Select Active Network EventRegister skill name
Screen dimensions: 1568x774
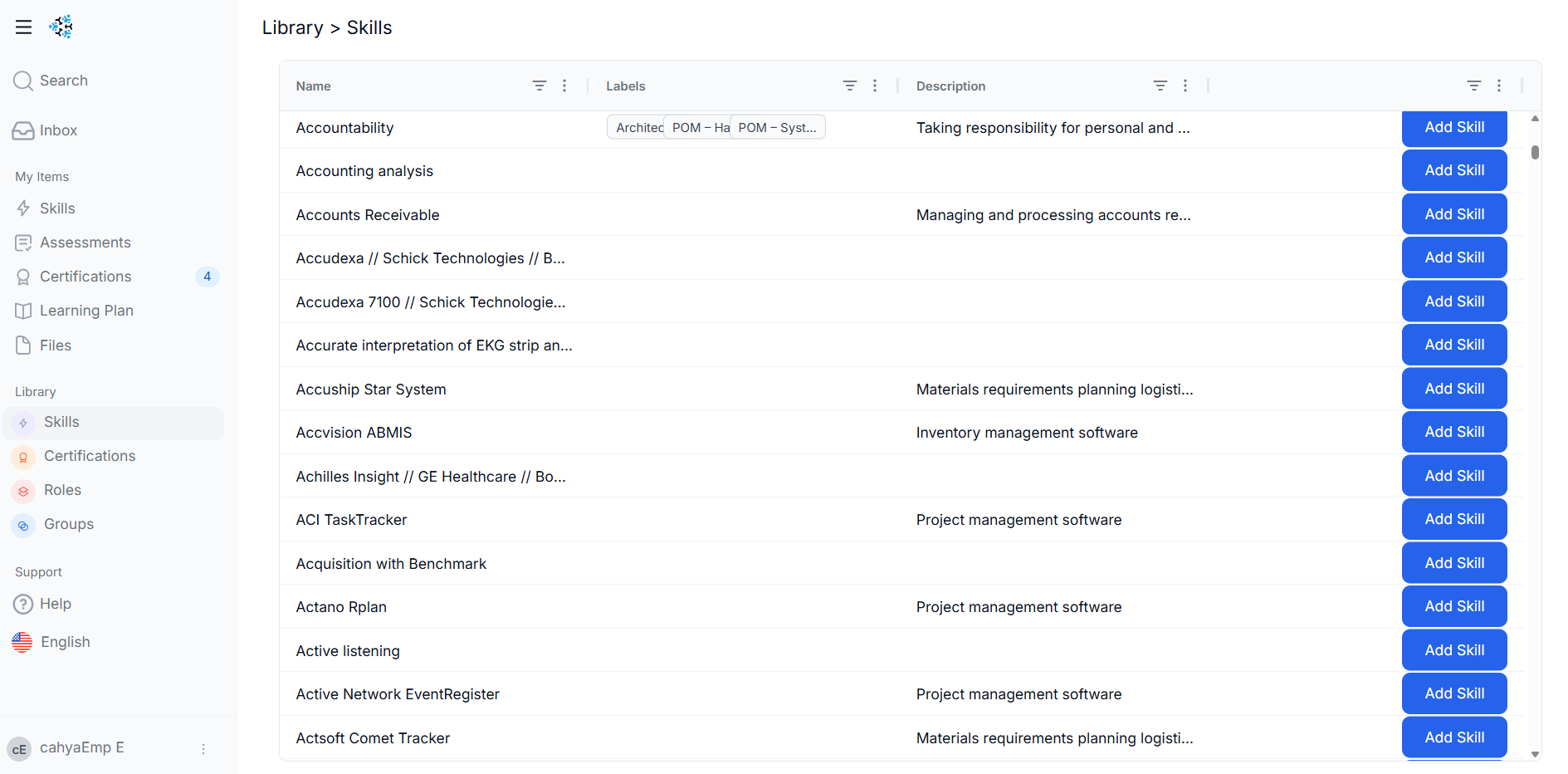point(398,694)
